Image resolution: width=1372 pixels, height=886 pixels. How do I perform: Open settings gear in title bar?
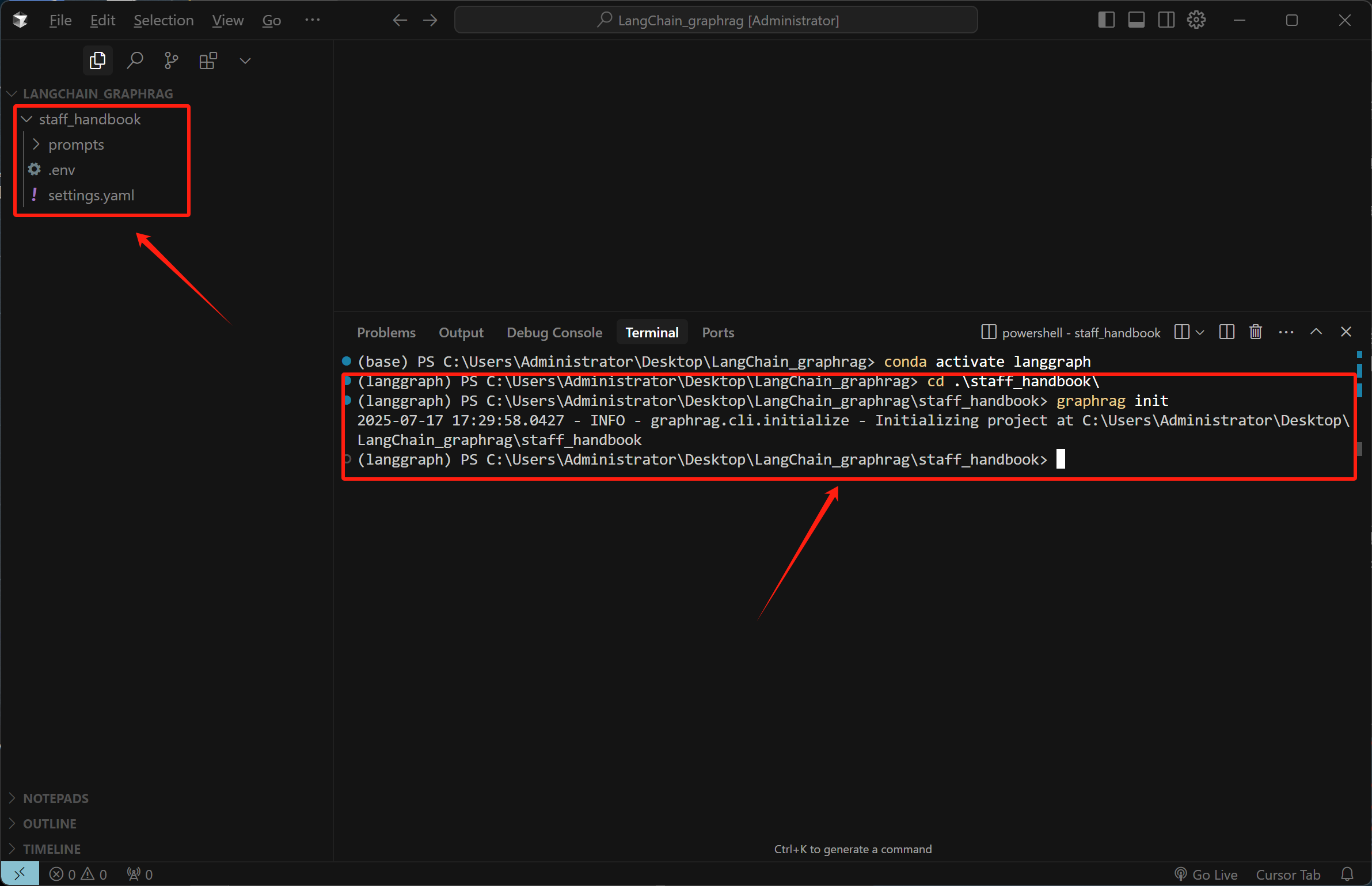click(1196, 20)
